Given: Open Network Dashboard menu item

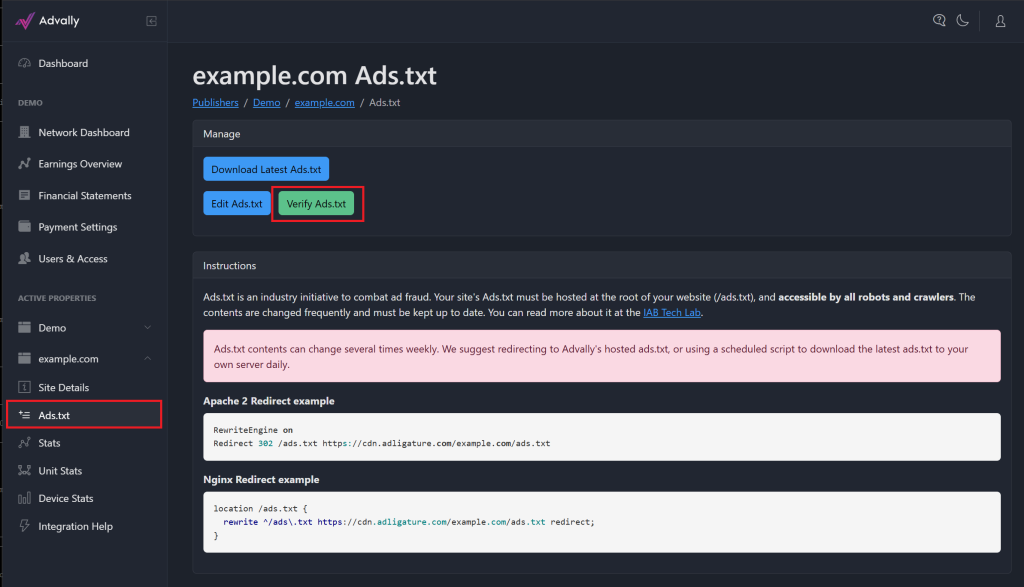Looking at the screenshot, I should coord(84,132).
